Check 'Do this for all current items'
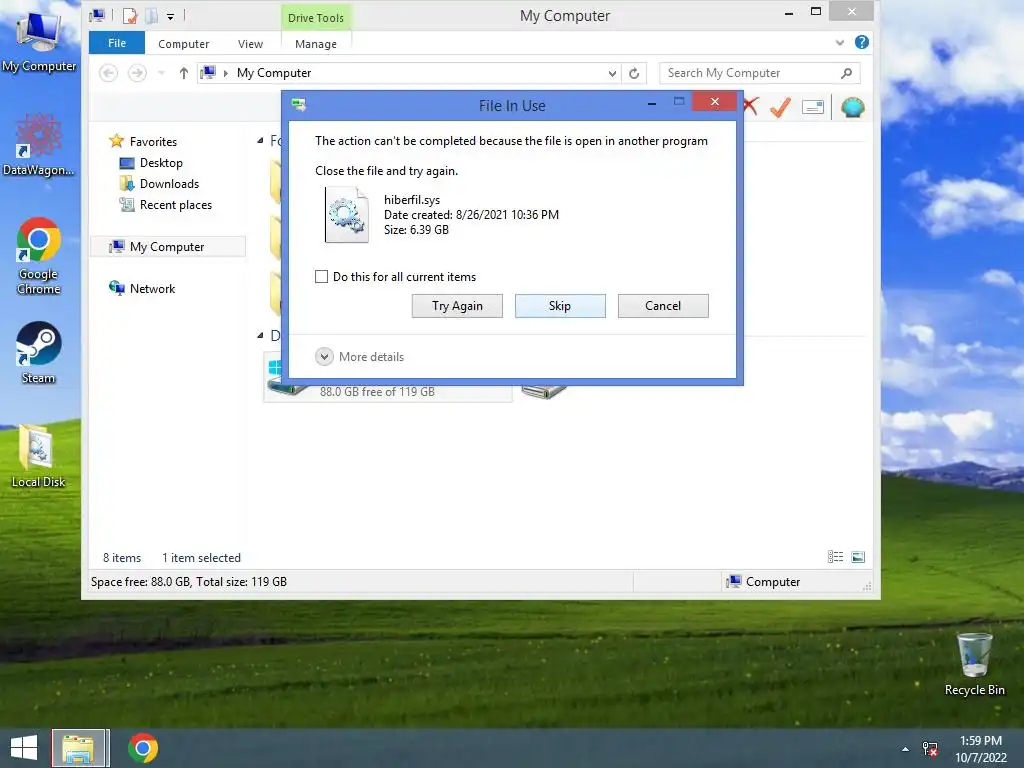The image size is (1024, 768). tap(321, 276)
